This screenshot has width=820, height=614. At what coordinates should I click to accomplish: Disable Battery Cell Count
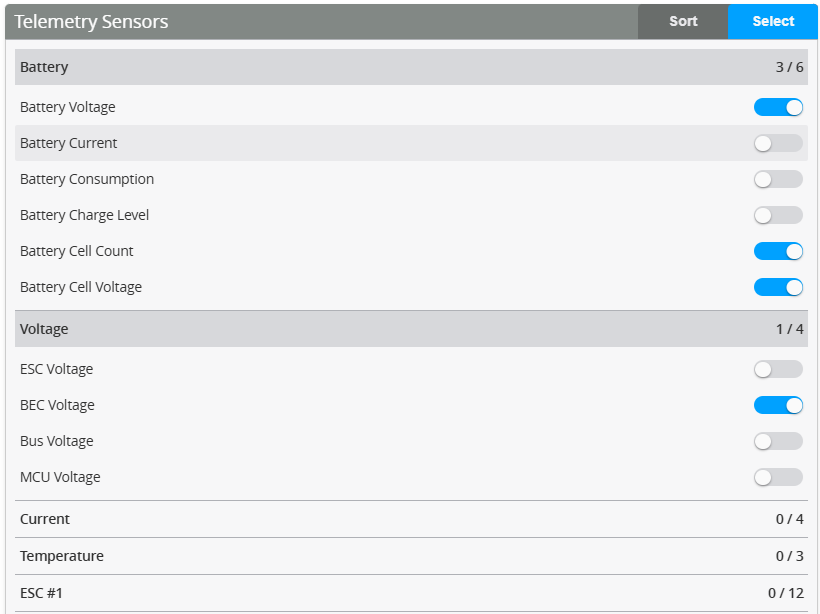click(x=778, y=251)
